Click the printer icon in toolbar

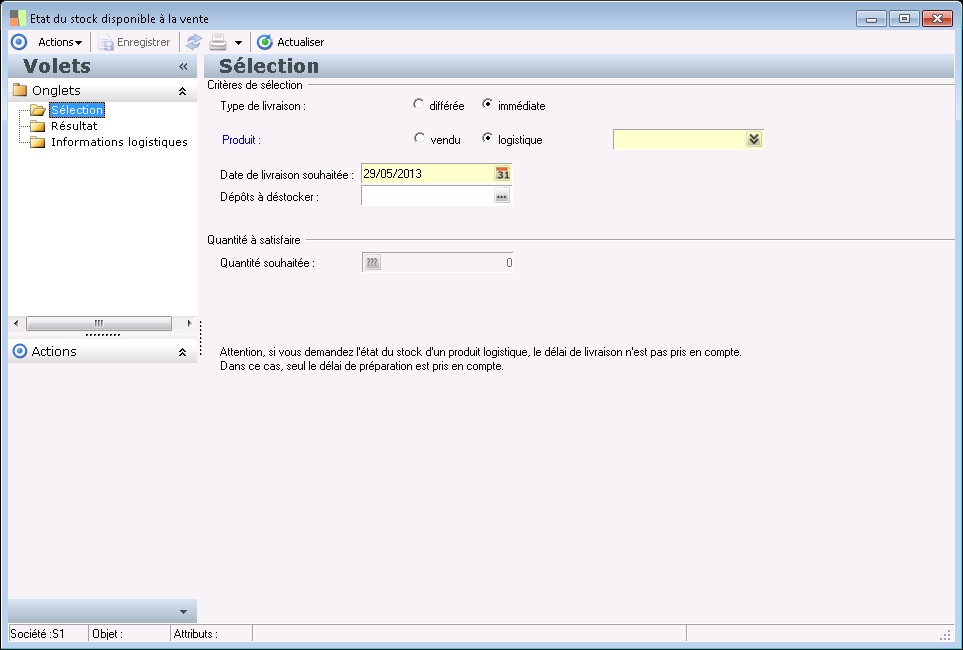(x=218, y=42)
